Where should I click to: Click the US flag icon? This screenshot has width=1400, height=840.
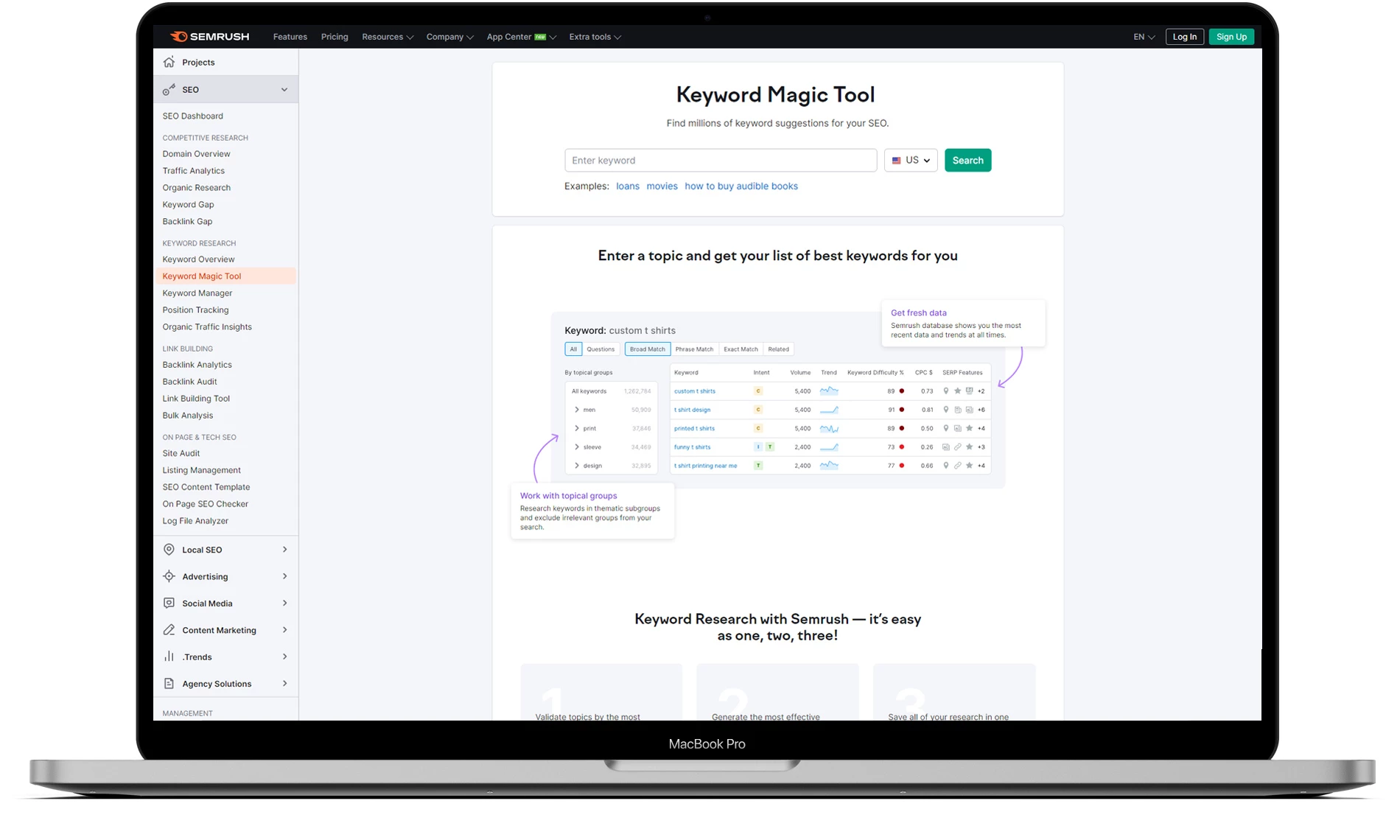tap(897, 161)
